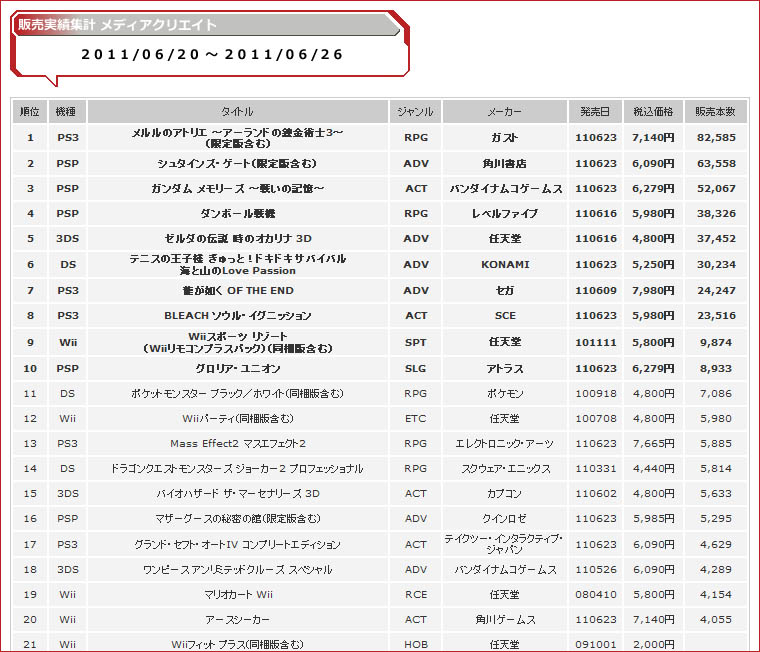The image size is (760, 652).
Task: Select Wiiフィット プラス(同梱版含む) title
Action: click(x=238, y=645)
